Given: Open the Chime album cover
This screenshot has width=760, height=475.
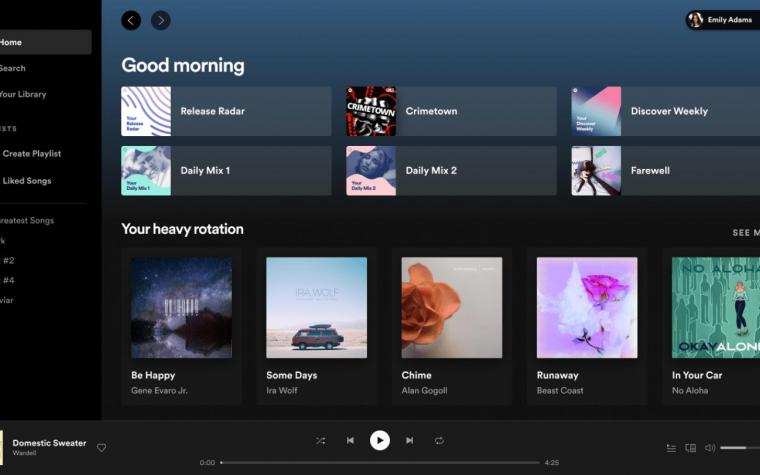Looking at the screenshot, I should (x=452, y=308).
